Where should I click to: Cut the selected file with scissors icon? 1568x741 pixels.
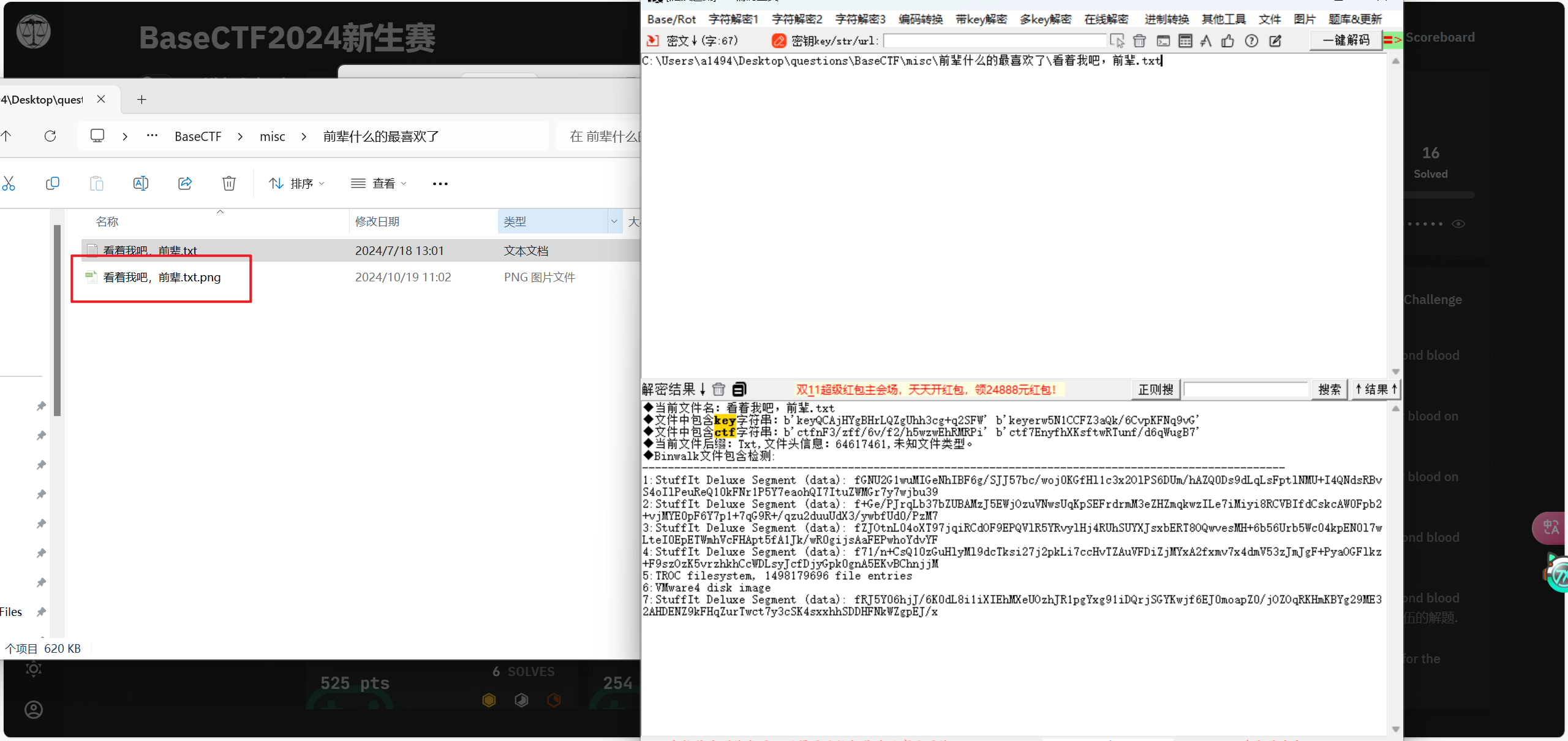pos(10,183)
